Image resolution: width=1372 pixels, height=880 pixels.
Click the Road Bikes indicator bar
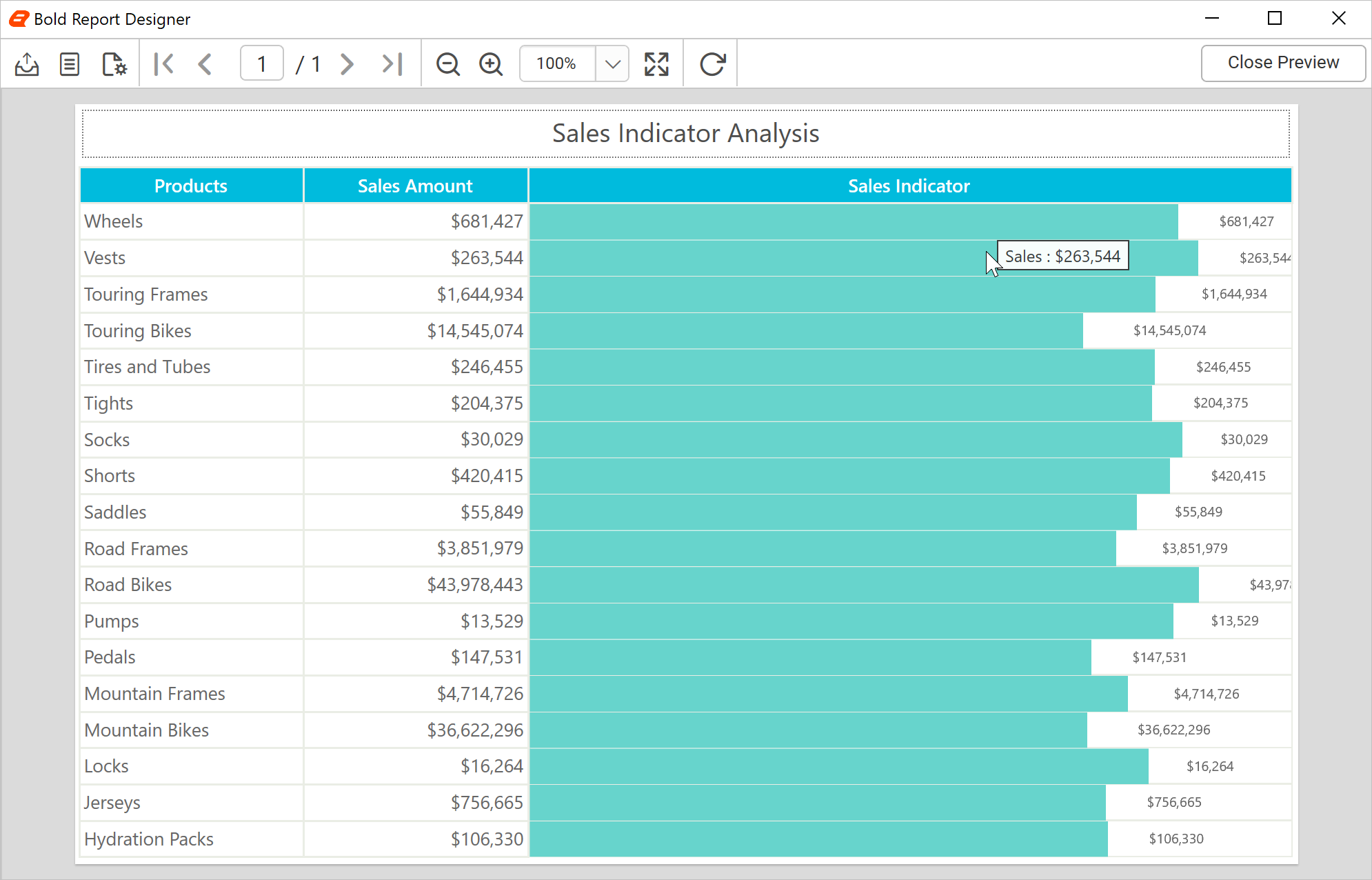[864, 585]
